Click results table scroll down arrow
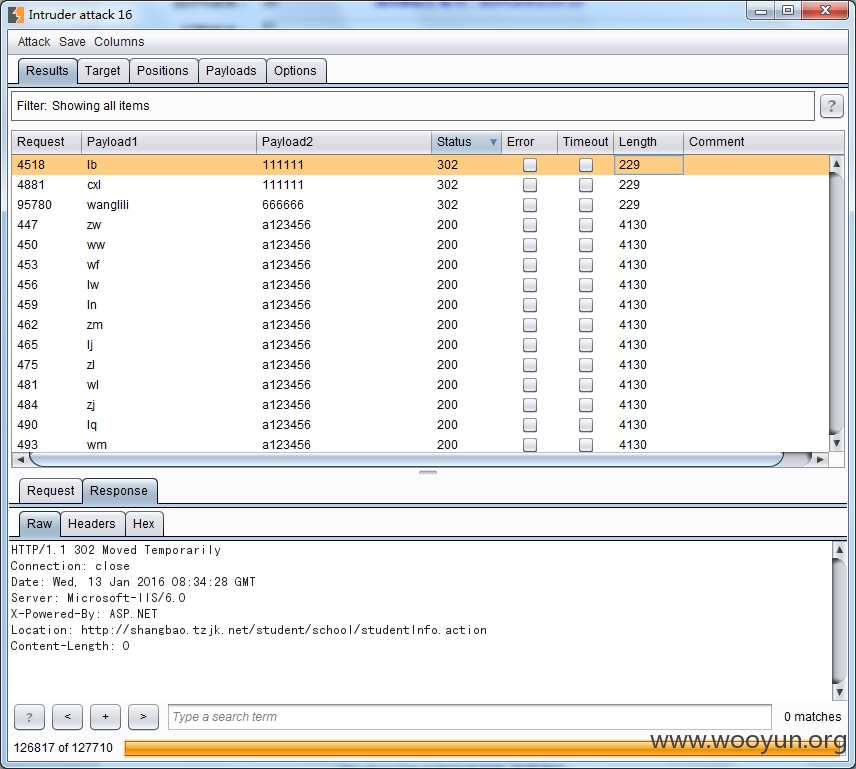 [x=836, y=443]
